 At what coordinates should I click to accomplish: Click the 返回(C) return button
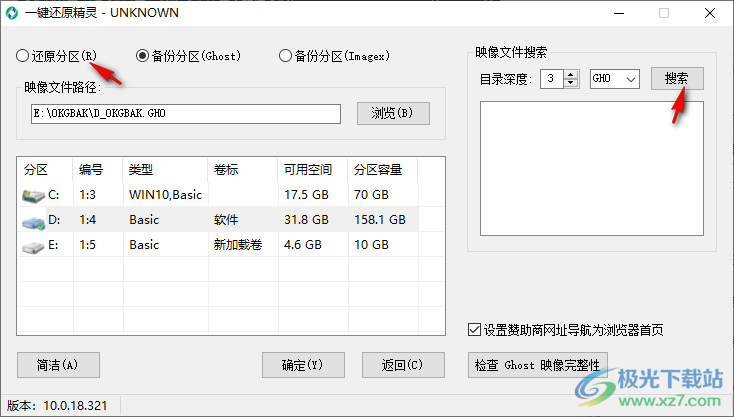click(403, 365)
